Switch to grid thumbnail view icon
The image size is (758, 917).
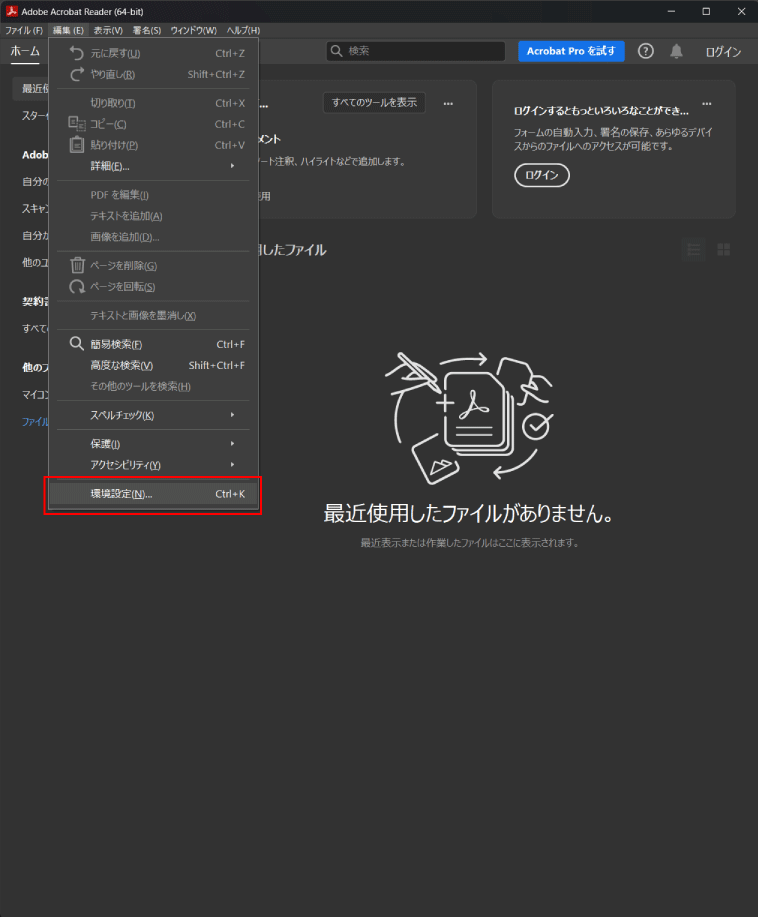point(724,249)
